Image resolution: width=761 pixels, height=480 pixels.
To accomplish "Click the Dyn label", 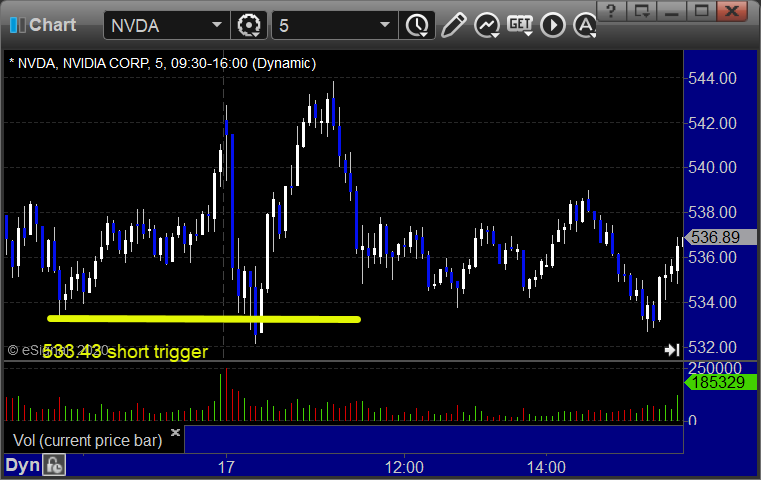I will tap(22, 465).
